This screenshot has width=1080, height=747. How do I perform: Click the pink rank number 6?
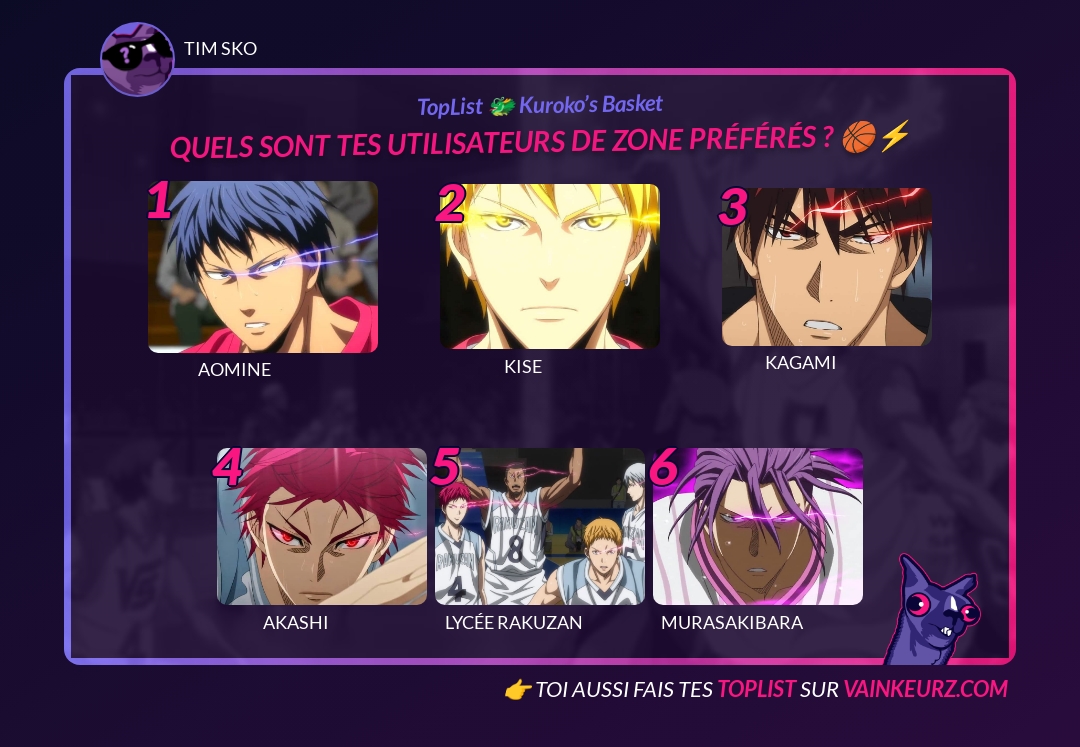664,467
